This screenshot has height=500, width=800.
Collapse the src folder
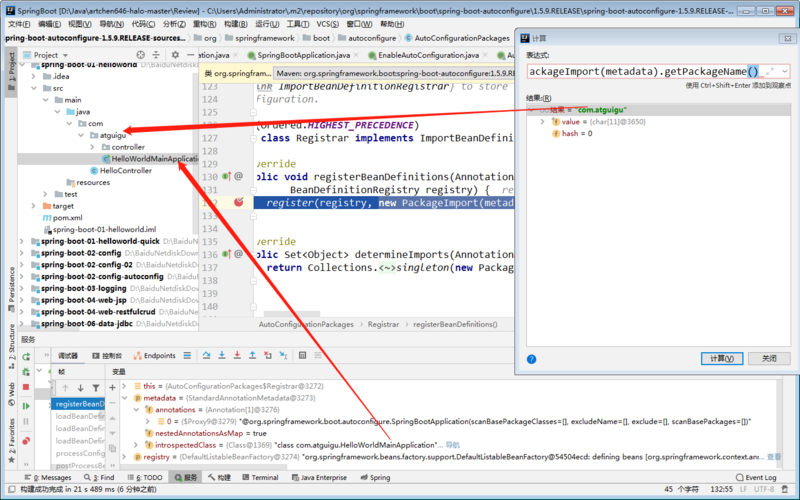(x=34, y=88)
